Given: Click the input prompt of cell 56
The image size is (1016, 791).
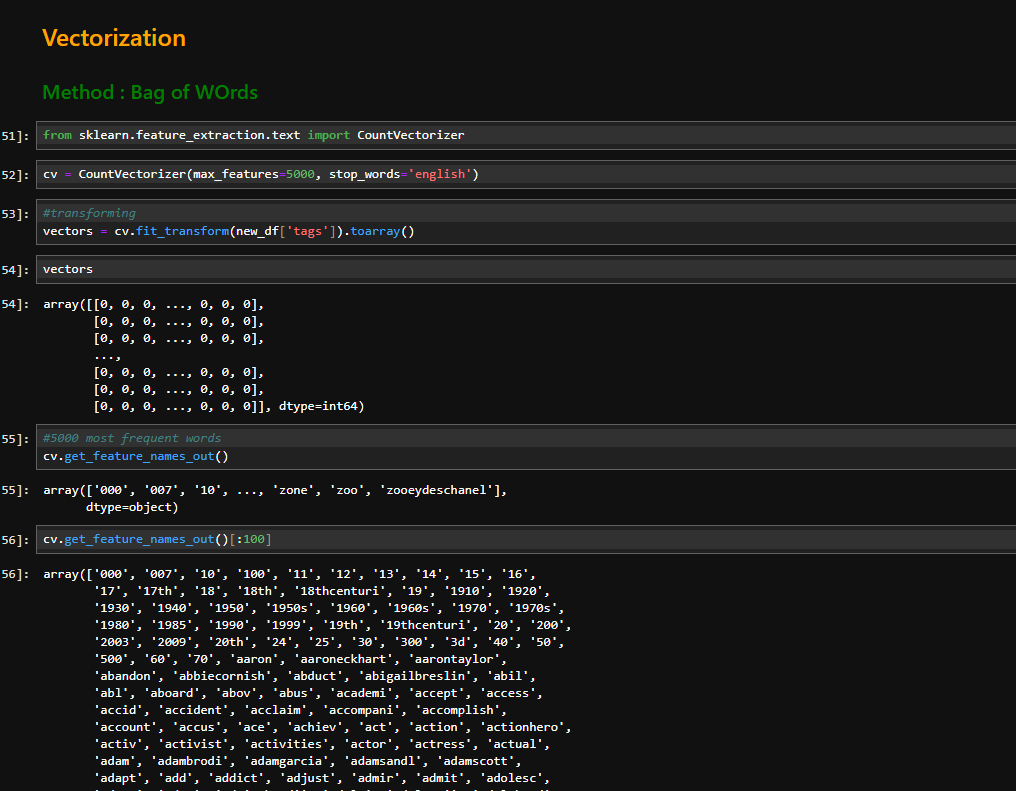Looking at the screenshot, I should pyautogui.click(x=15, y=540).
